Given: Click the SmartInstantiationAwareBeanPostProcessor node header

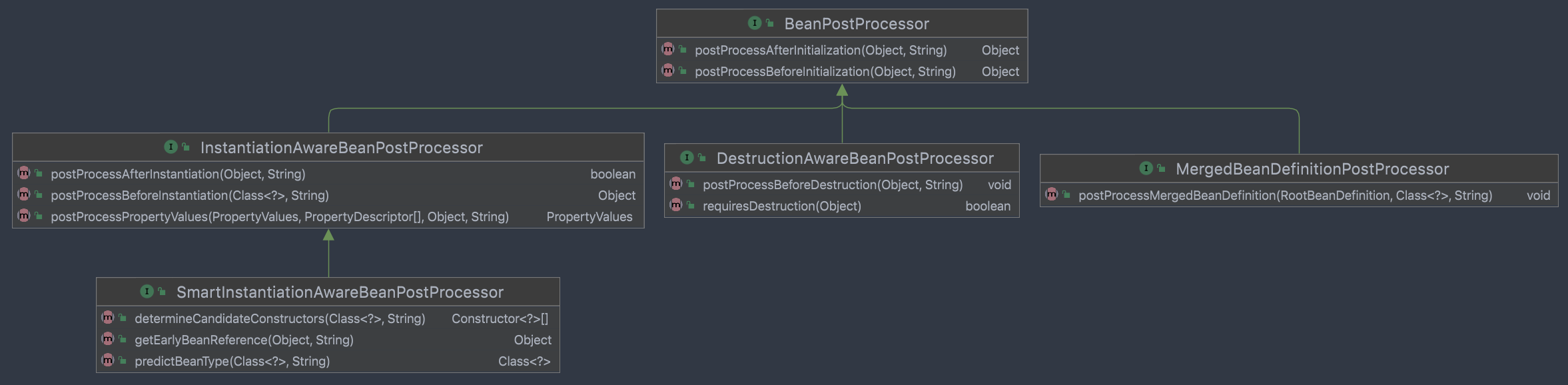Looking at the screenshot, I should point(340,292).
